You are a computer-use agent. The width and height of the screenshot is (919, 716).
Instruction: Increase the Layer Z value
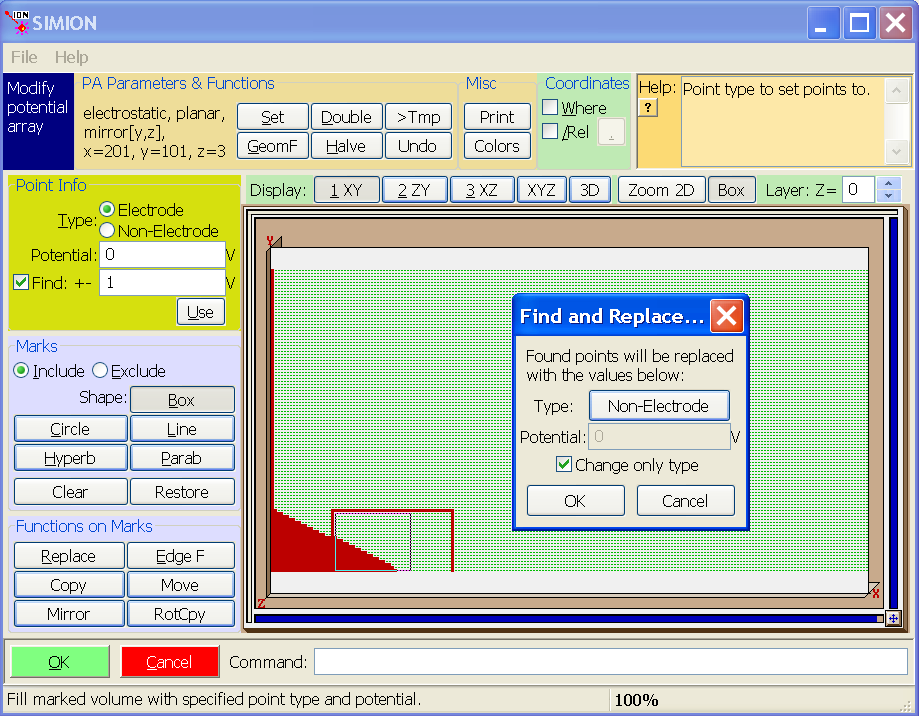coord(889,183)
